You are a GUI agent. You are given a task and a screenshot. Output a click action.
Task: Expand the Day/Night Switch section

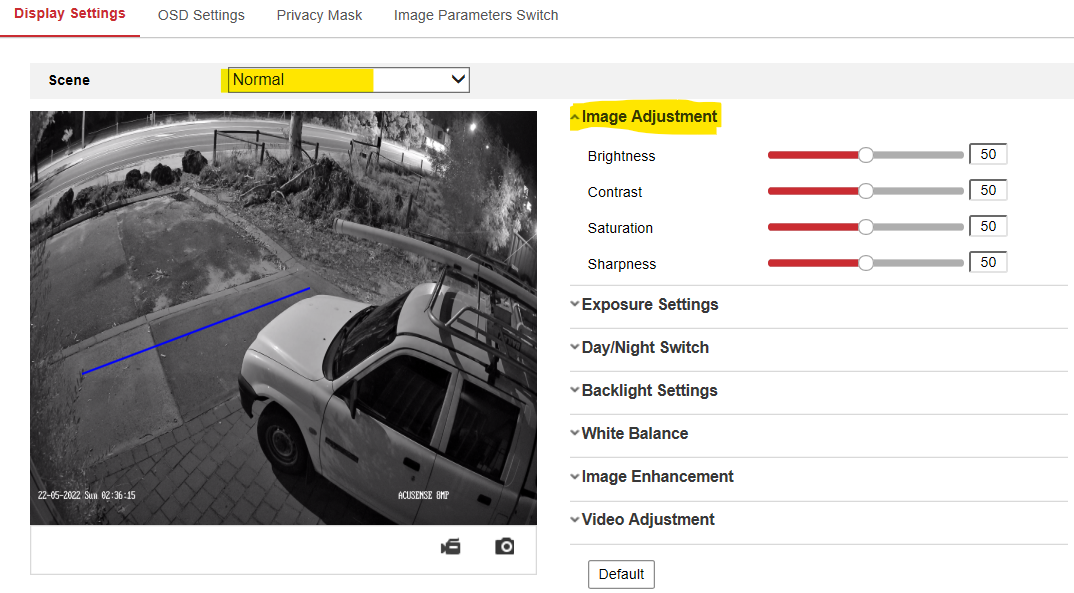[644, 348]
